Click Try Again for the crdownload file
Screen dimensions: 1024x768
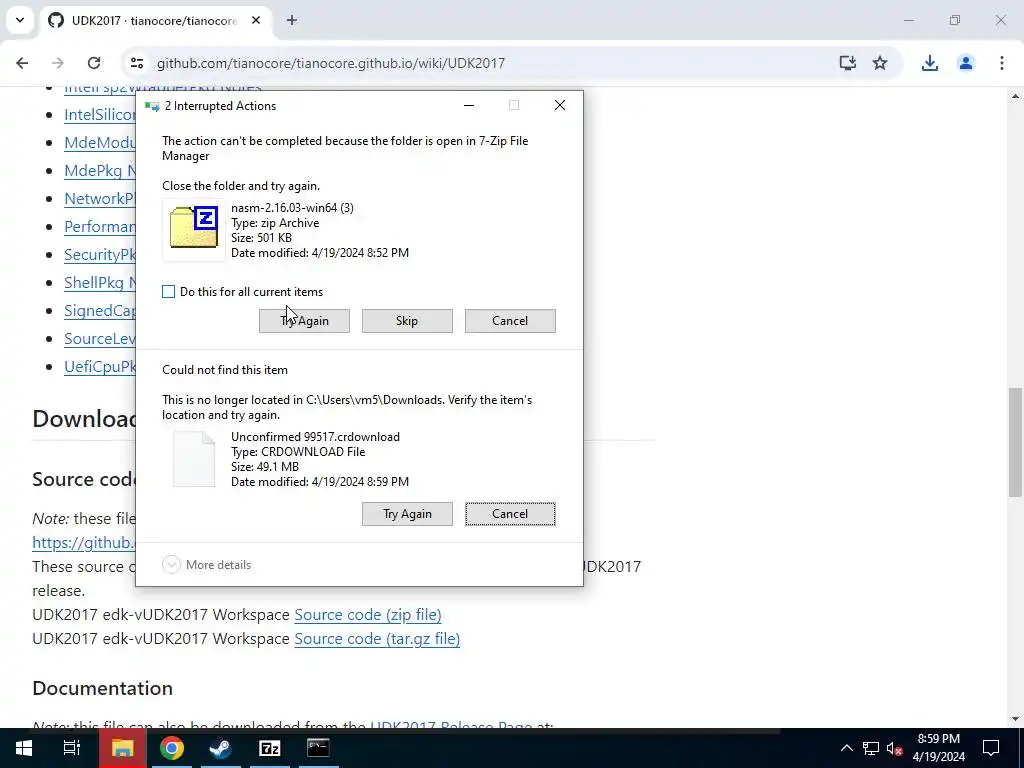point(407,514)
